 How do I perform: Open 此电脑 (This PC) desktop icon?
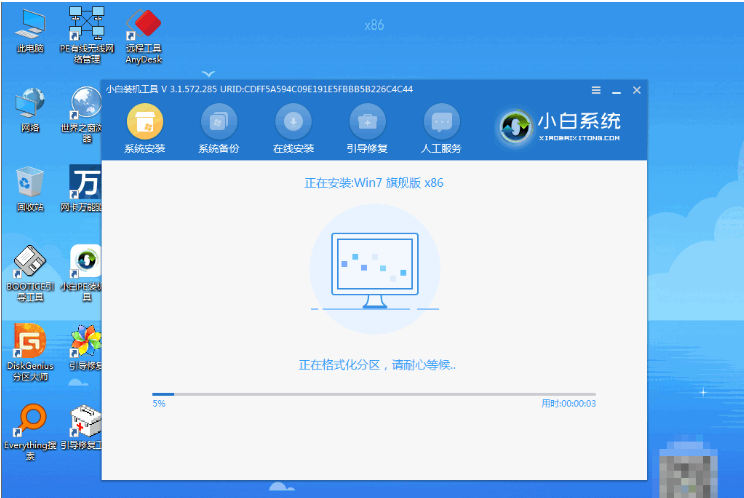pos(29,28)
